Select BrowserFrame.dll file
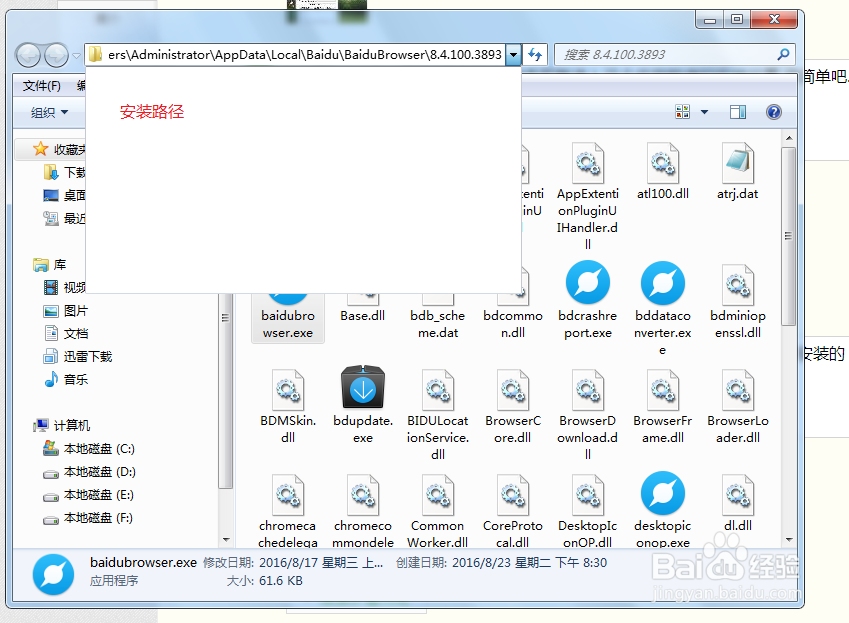Viewport: 849px width, 623px height. 663,406
